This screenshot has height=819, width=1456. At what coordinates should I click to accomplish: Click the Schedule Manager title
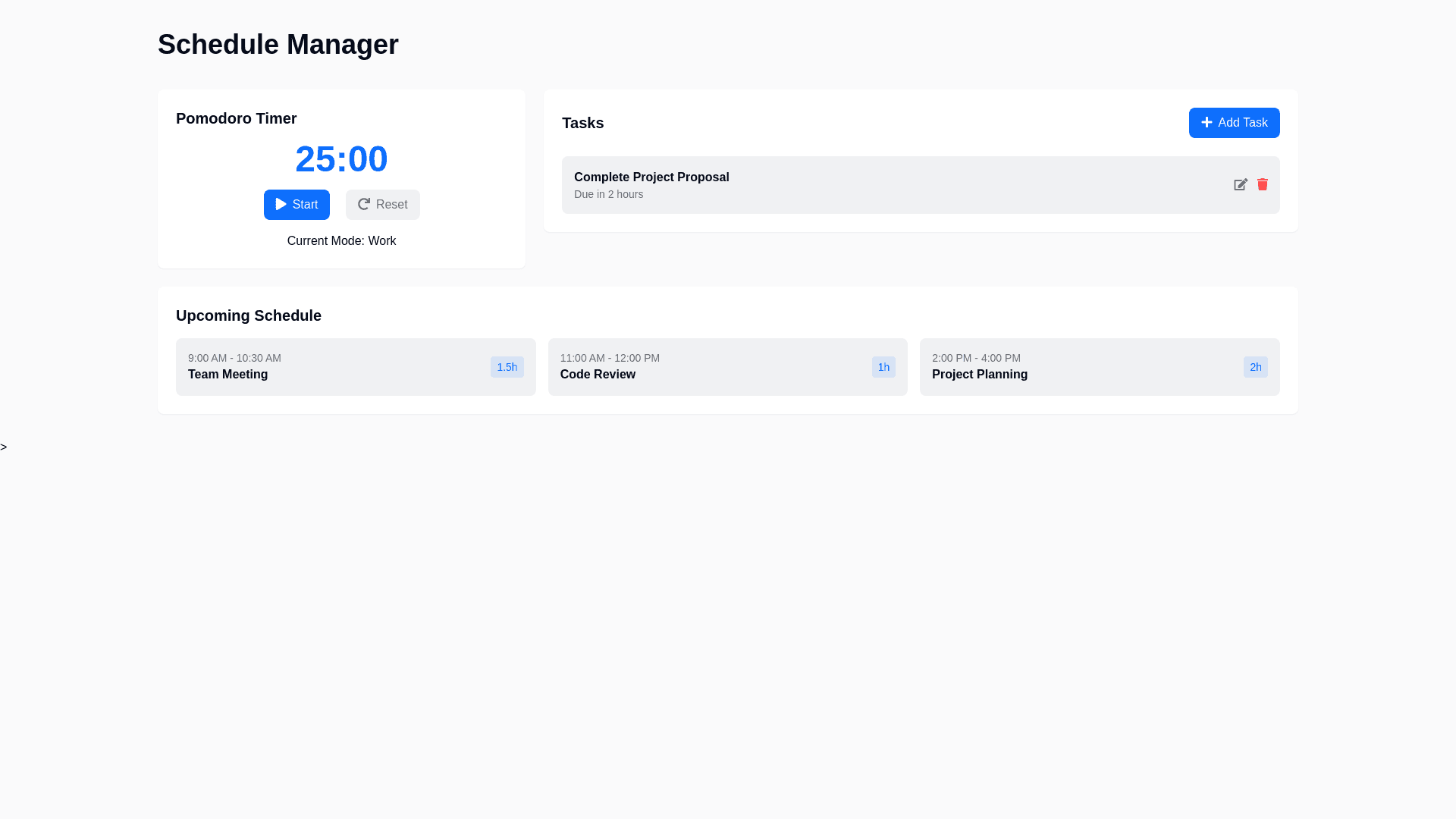click(x=278, y=45)
